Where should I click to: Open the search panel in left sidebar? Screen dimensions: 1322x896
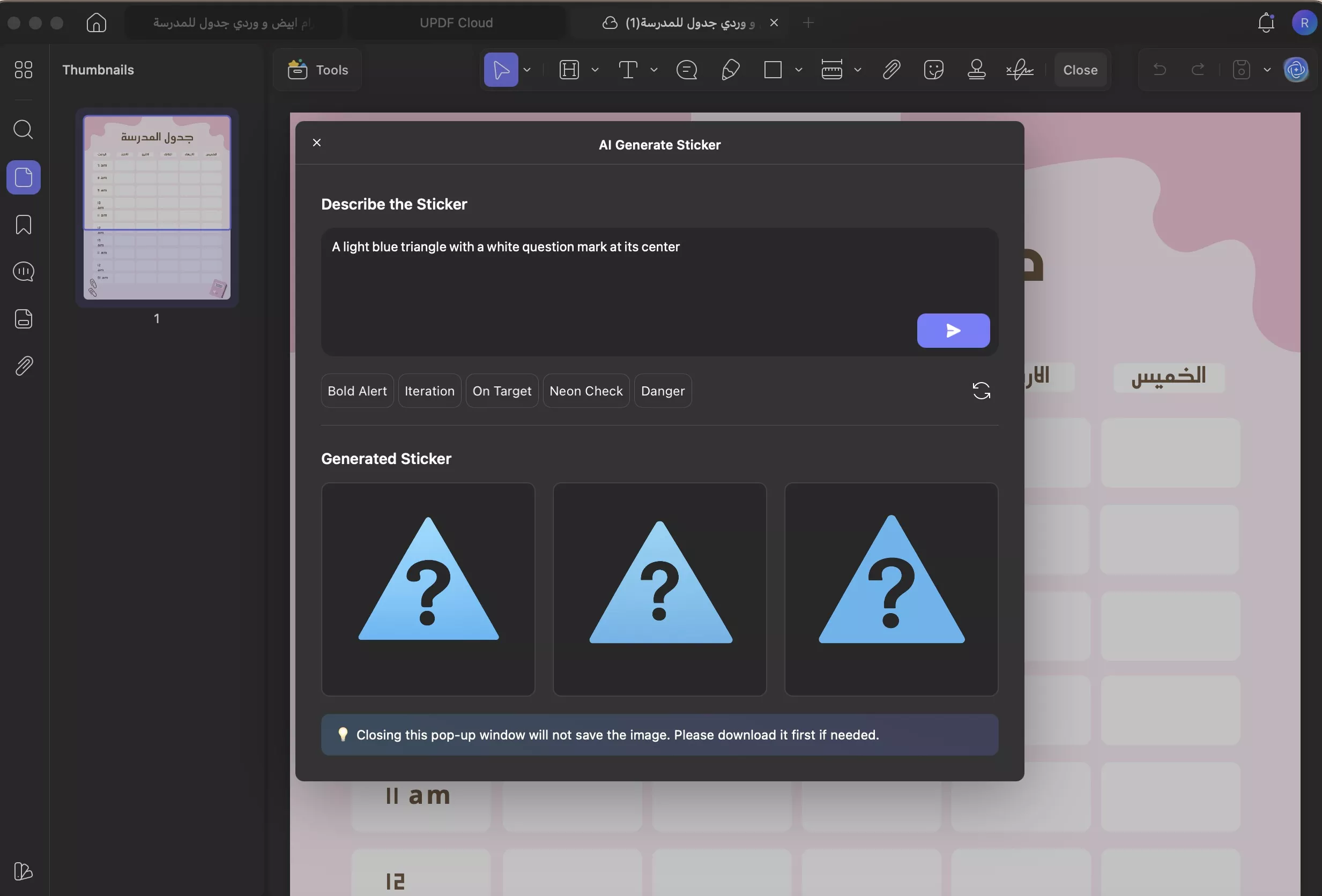(x=24, y=130)
